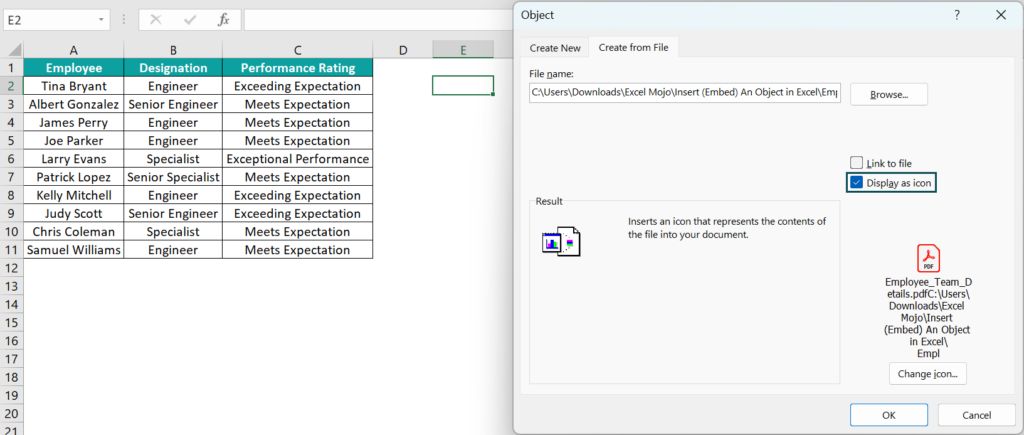Click the File name input field
This screenshot has width=1024, height=435.
click(685, 93)
